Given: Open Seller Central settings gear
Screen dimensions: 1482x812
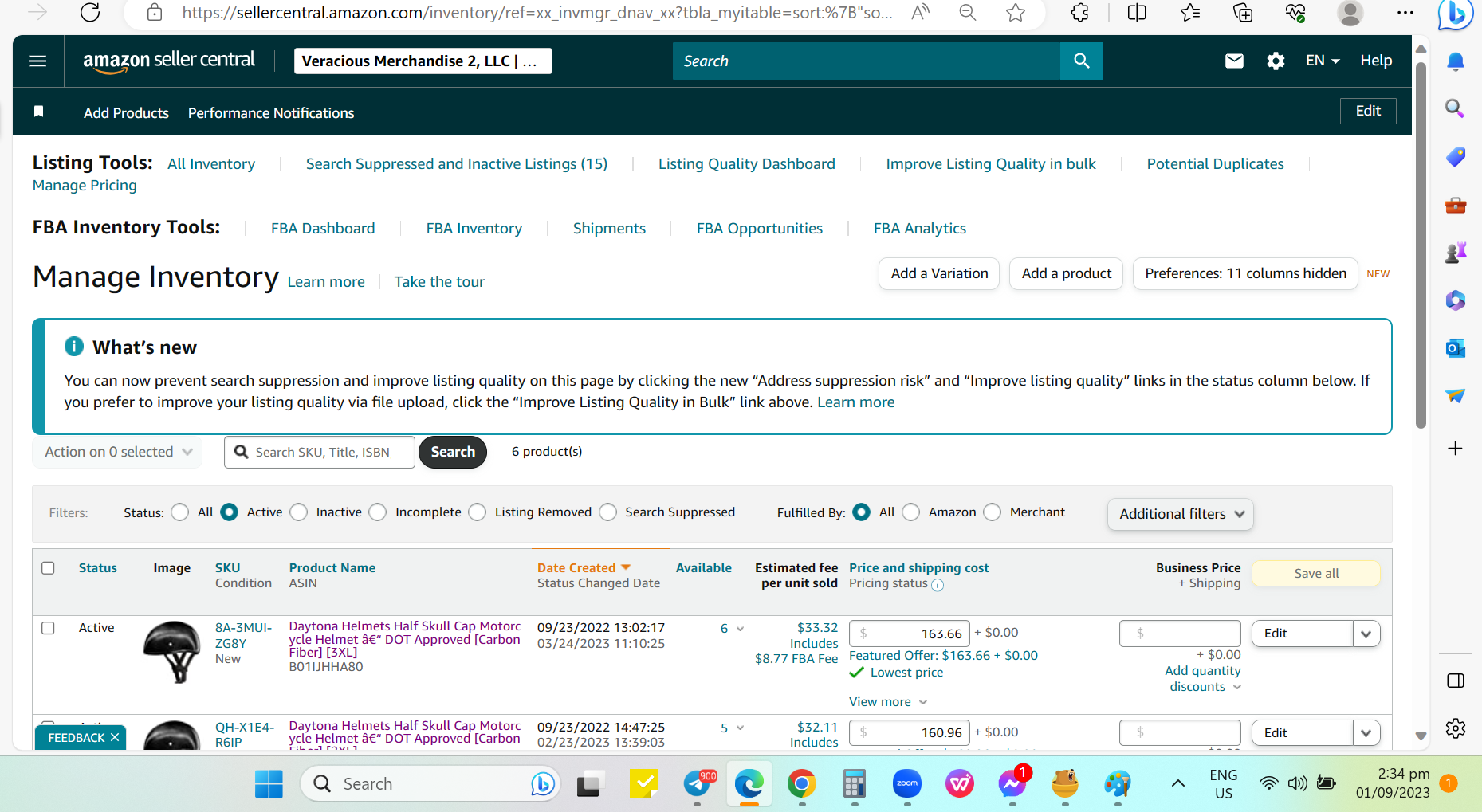Looking at the screenshot, I should pyautogui.click(x=1276, y=61).
